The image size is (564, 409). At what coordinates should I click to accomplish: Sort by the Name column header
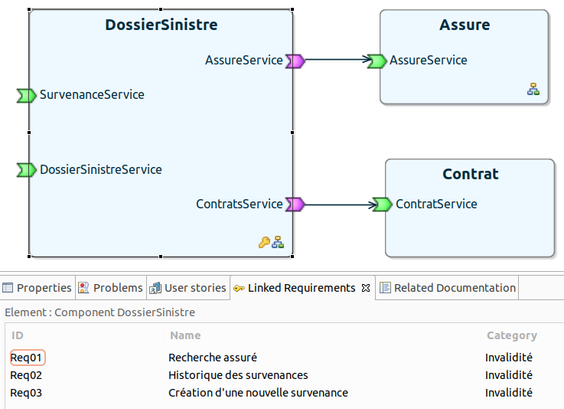[185, 335]
